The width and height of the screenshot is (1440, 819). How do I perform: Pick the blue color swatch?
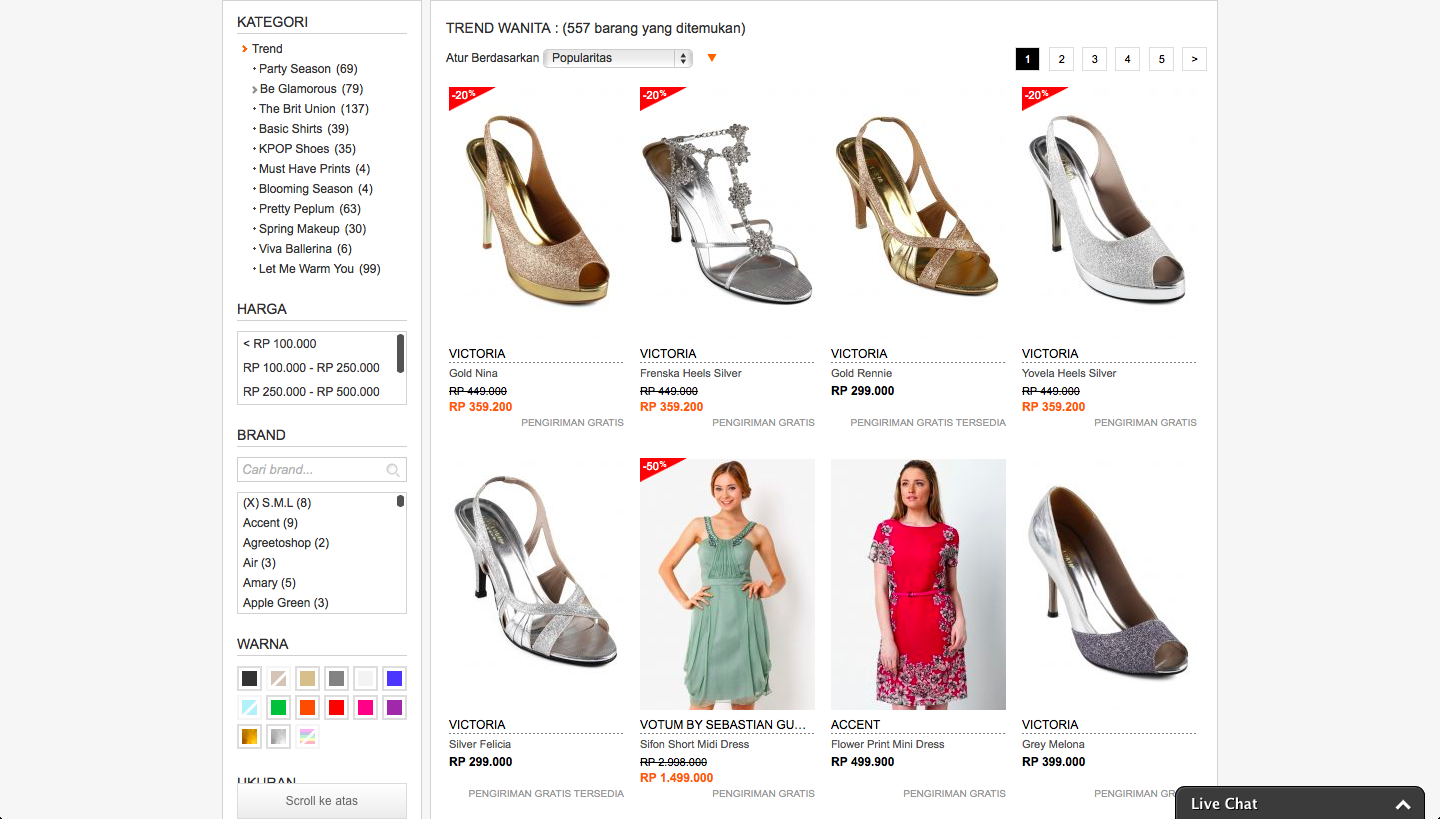coord(394,679)
